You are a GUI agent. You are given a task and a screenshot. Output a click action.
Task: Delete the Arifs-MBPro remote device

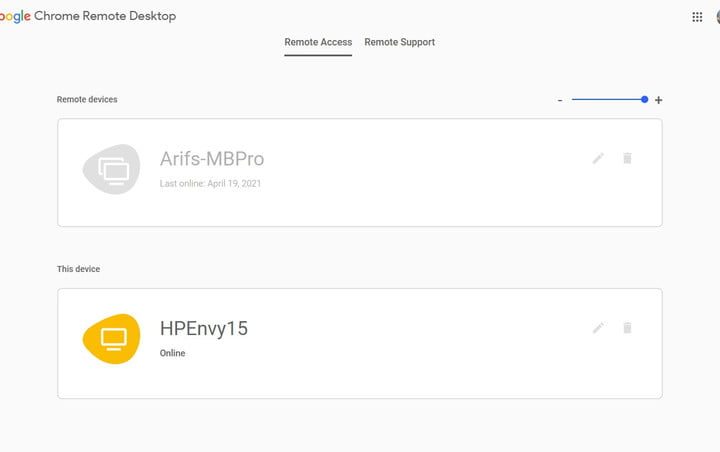pos(627,158)
